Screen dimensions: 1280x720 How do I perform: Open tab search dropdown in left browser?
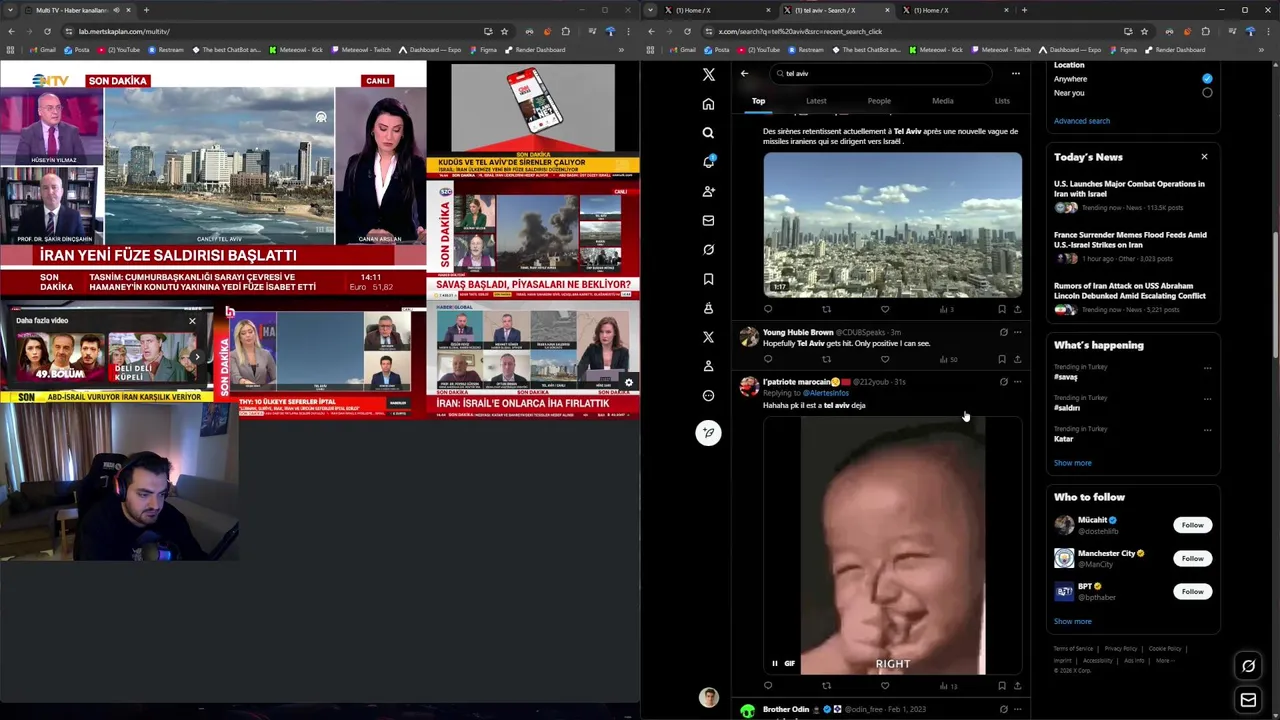pos(11,10)
